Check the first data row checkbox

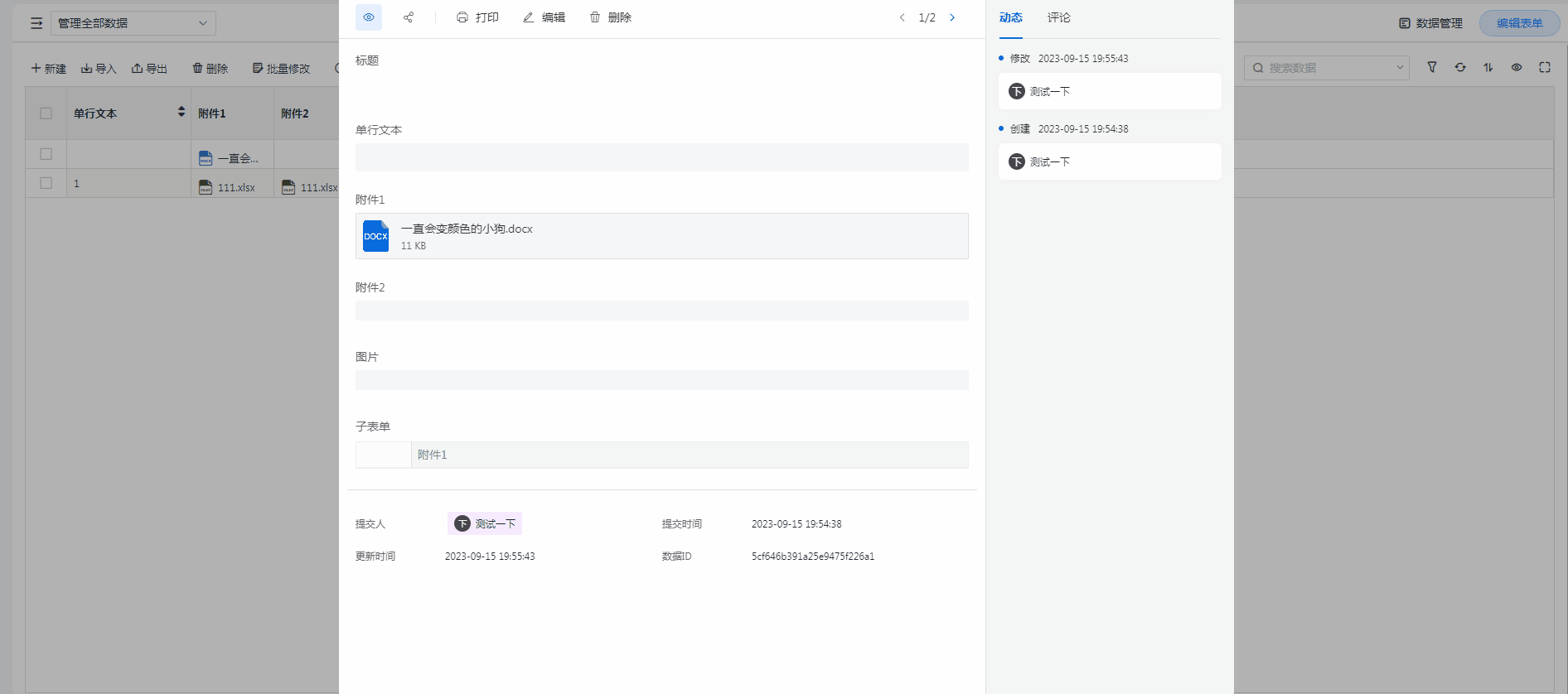coord(46,154)
